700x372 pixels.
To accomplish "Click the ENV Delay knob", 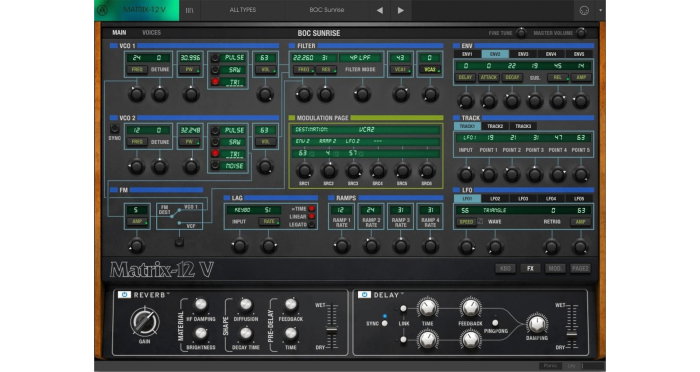I will pyautogui.click(x=466, y=101).
